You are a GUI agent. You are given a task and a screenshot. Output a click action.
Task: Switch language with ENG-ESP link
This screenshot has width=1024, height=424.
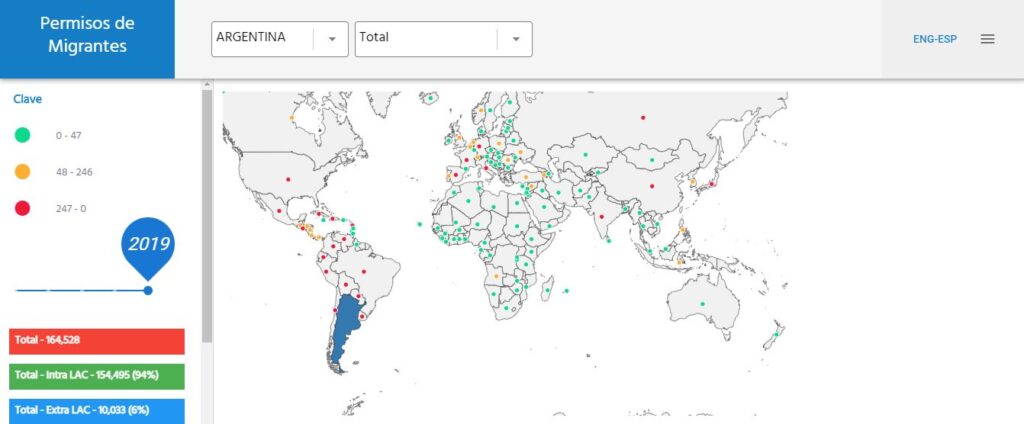933,39
